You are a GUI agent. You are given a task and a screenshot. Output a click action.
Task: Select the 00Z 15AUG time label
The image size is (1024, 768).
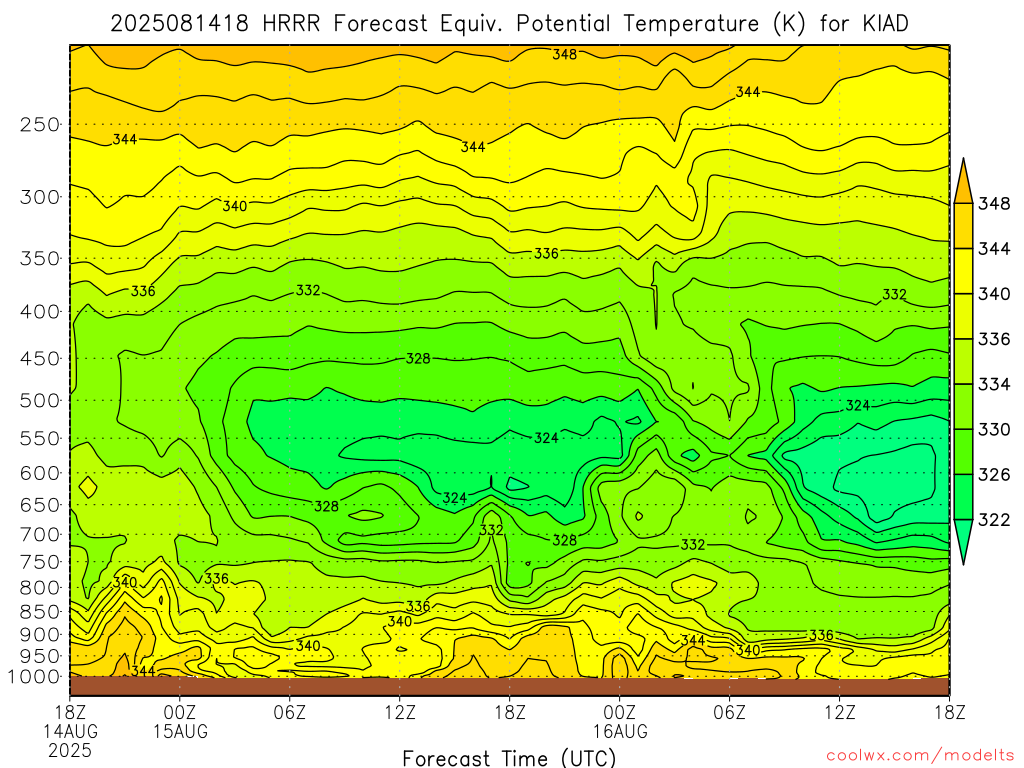(x=180, y=721)
